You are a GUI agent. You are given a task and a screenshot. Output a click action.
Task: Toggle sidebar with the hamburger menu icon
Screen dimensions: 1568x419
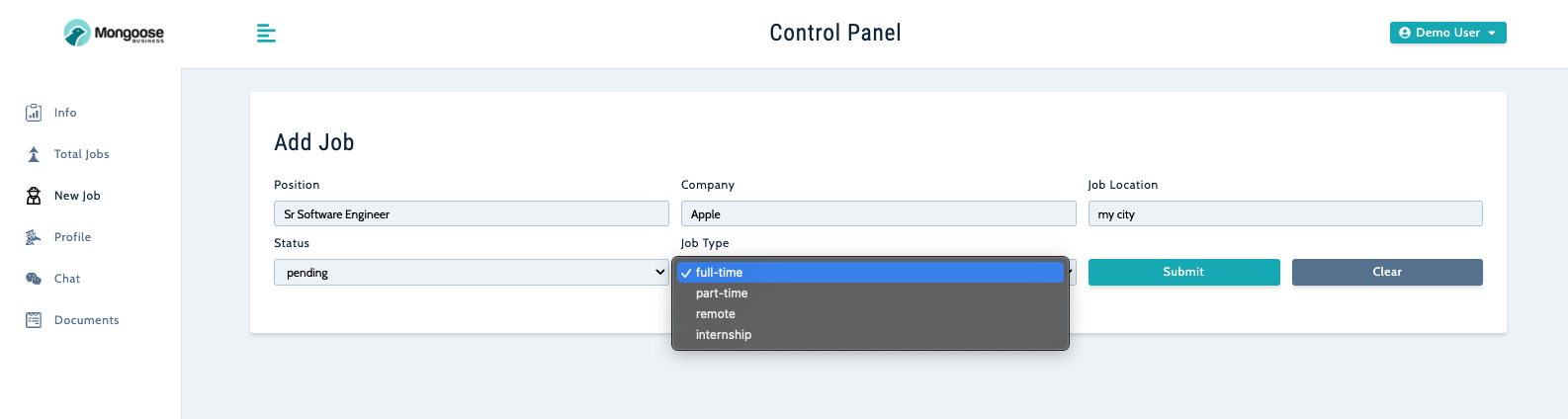(x=266, y=34)
